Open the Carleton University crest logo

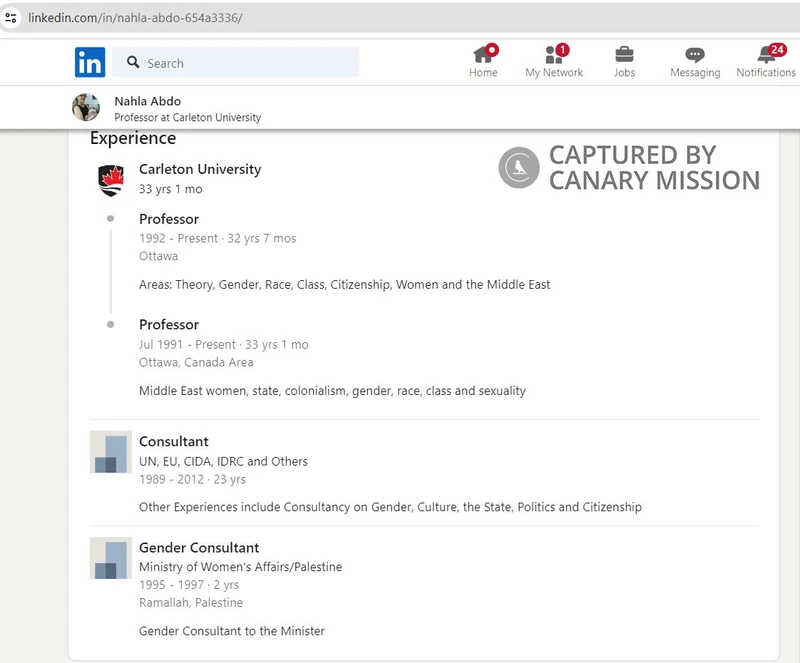[111, 176]
